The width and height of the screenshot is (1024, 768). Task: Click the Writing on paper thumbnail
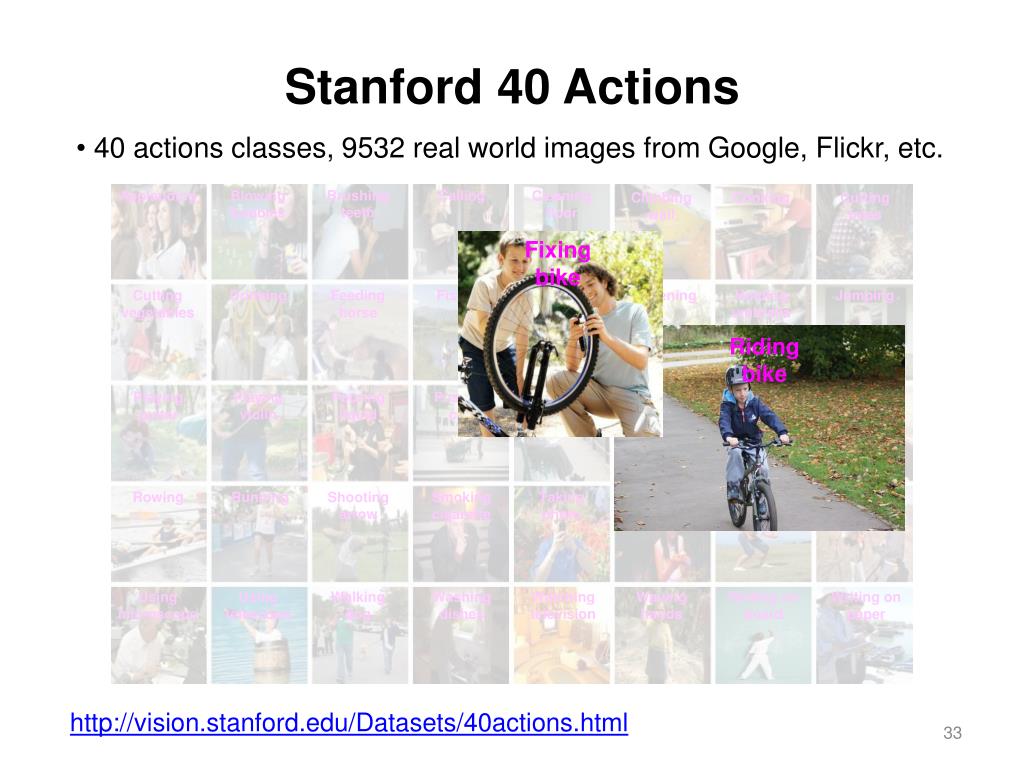[x=864, y=635]
